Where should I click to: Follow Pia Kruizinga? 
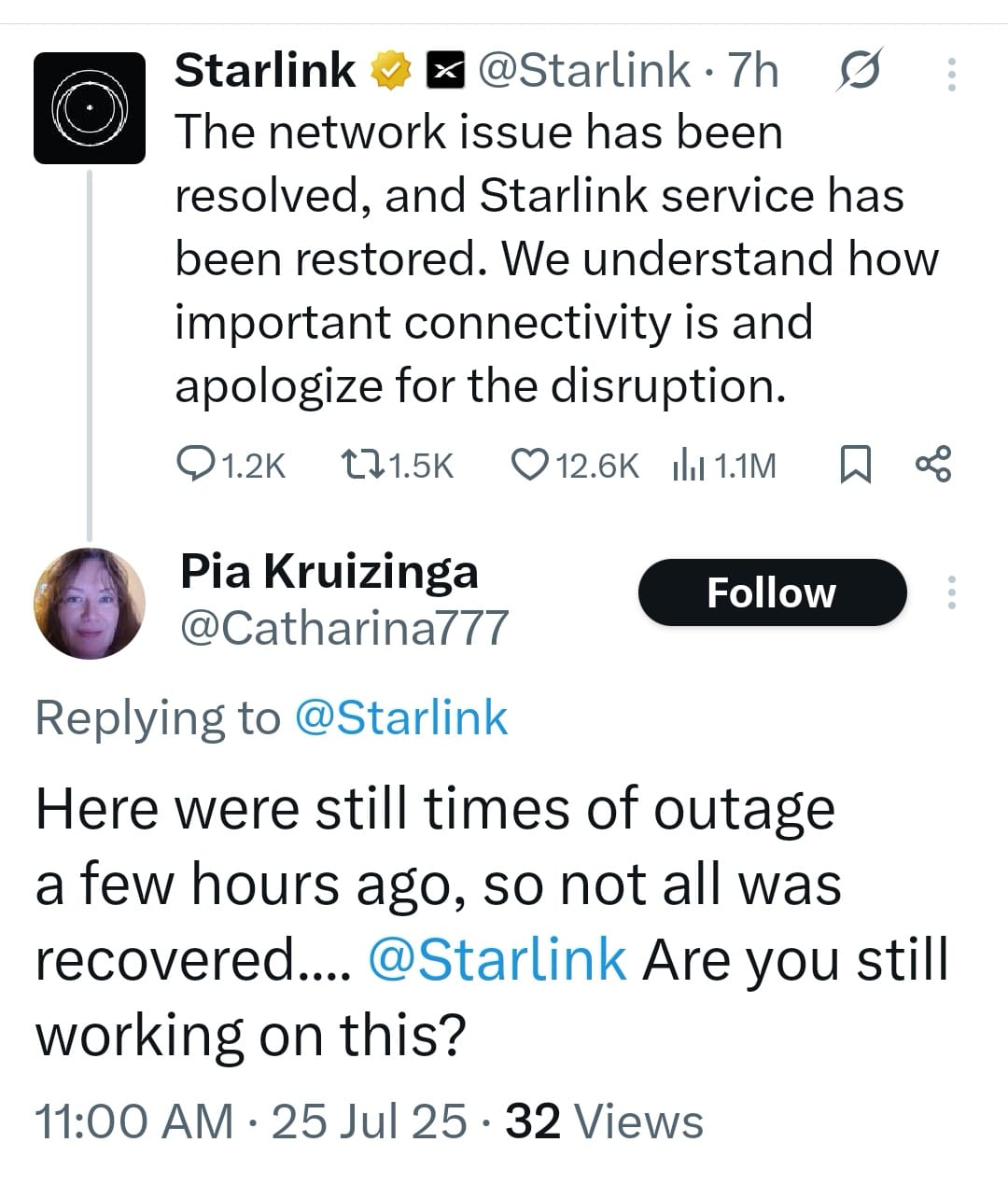coord(772,592)
